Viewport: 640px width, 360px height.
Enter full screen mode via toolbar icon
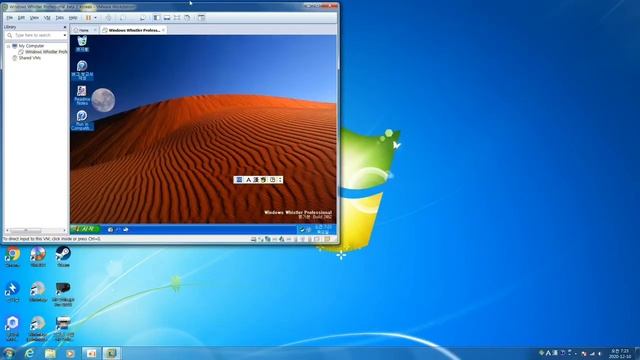pos(177,18)
